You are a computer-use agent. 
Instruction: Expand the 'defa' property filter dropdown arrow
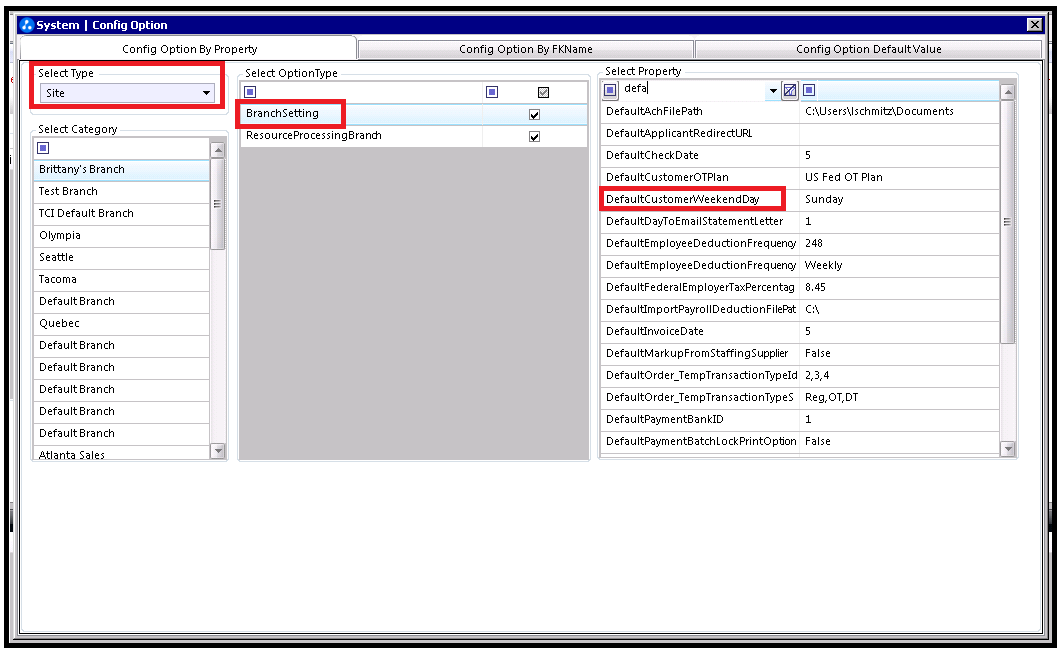point(773,91)
